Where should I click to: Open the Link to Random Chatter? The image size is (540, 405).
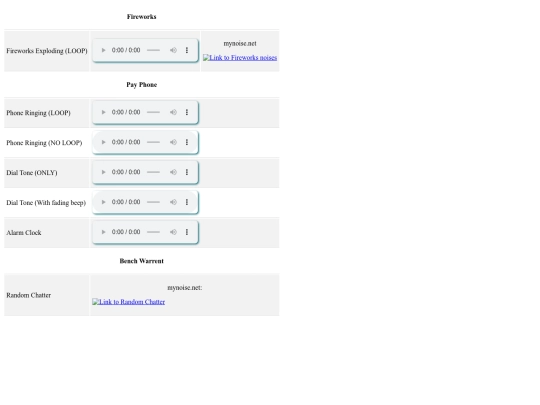pos(128,302)
